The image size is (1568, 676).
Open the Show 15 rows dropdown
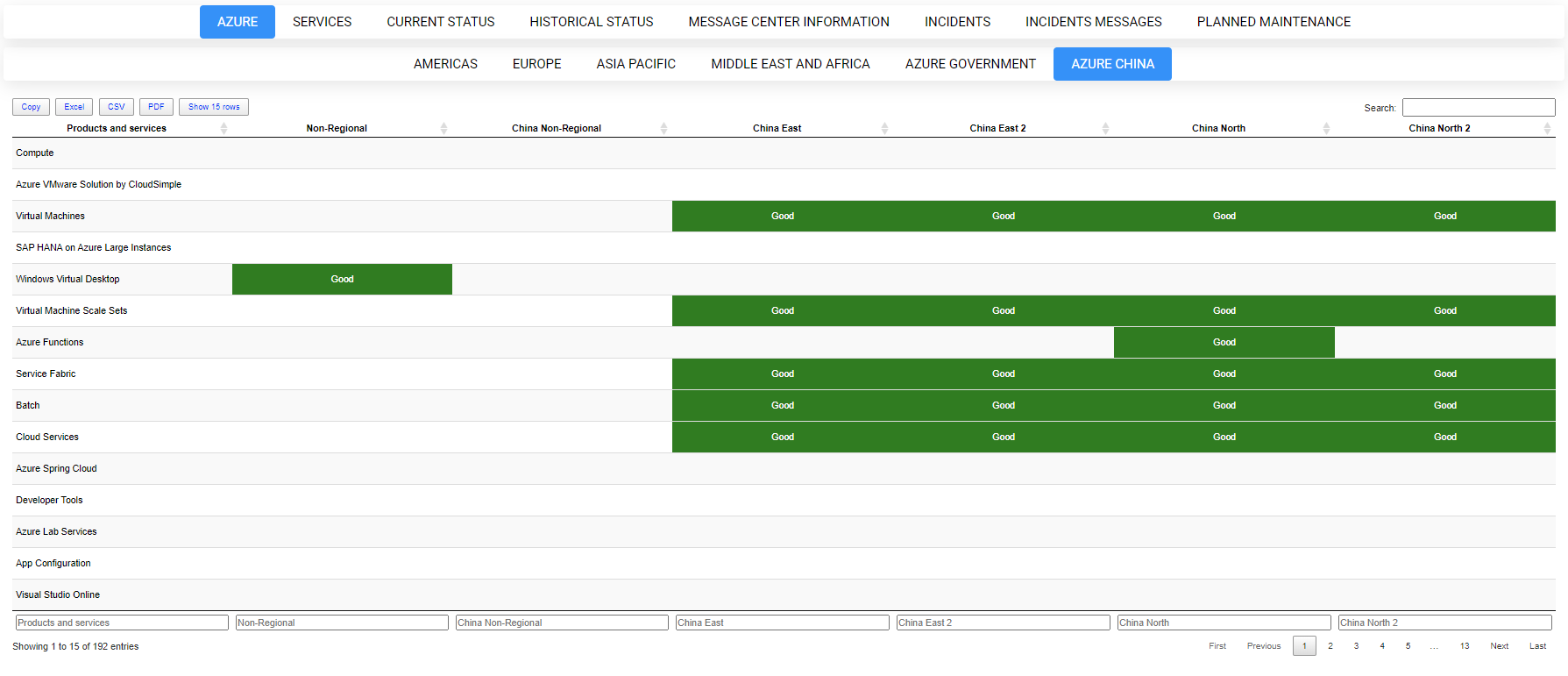point(214,107)
